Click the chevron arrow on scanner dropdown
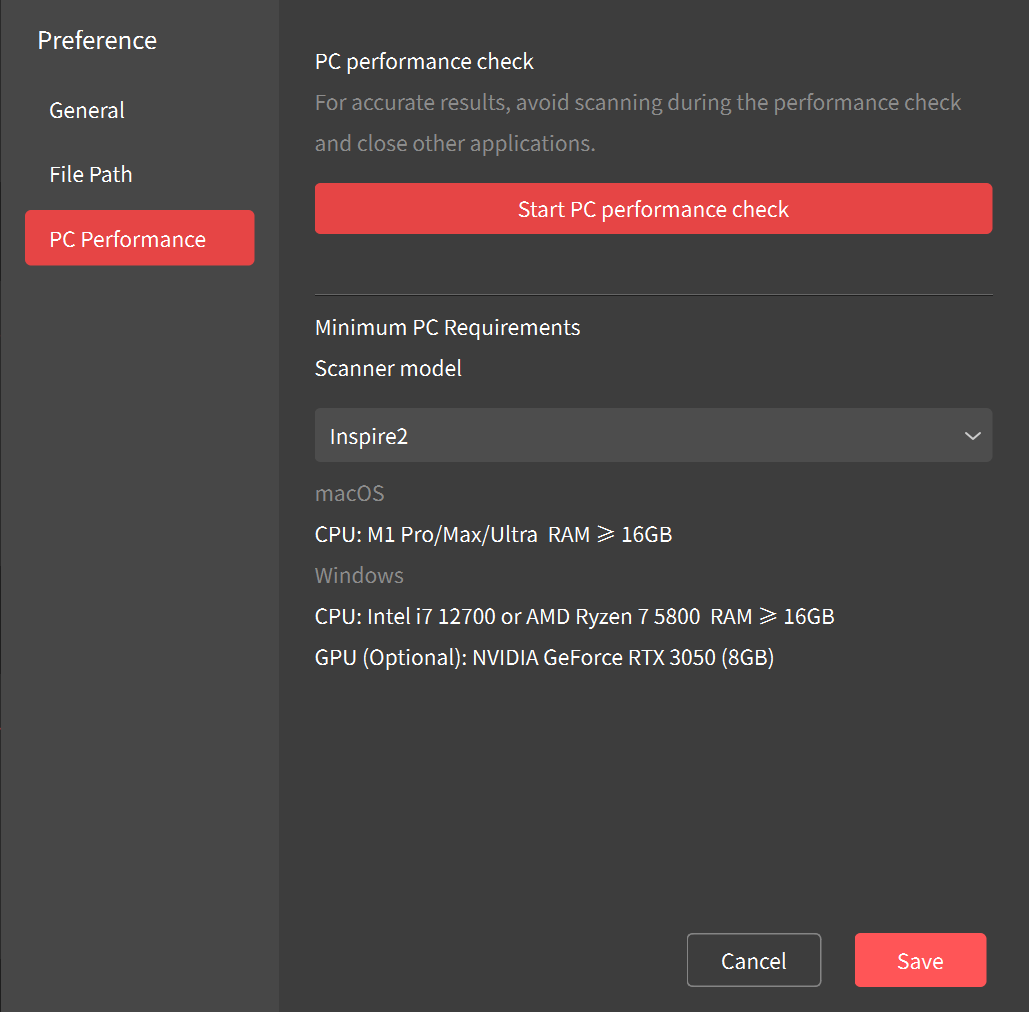This screenshot has width=1029, height=1012. [x=972, y=436]
